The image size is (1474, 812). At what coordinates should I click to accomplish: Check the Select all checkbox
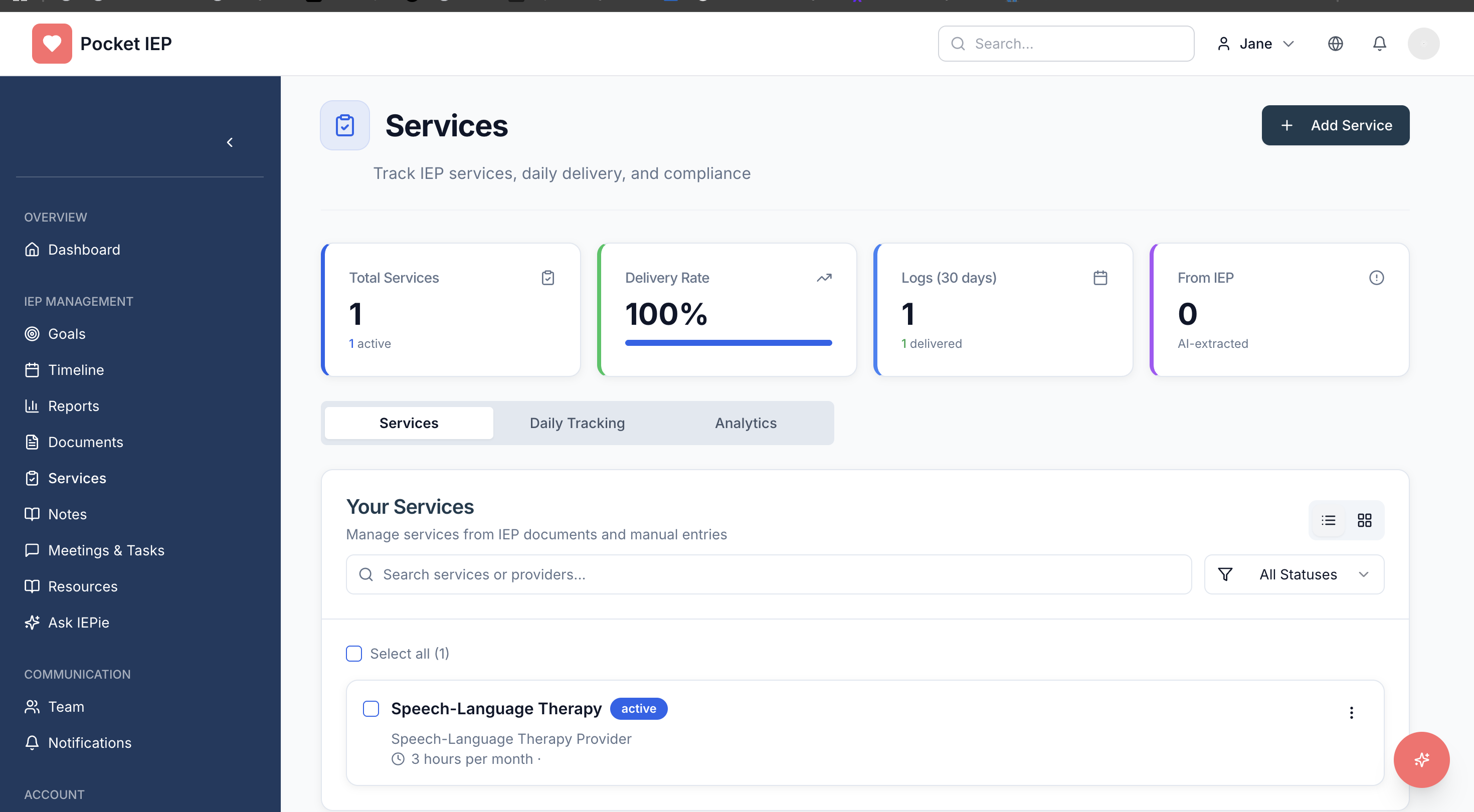click(x=354, y=654)
